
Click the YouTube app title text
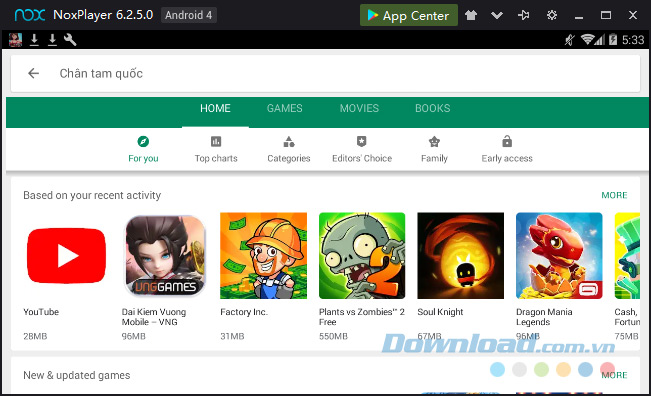[41, 312]
